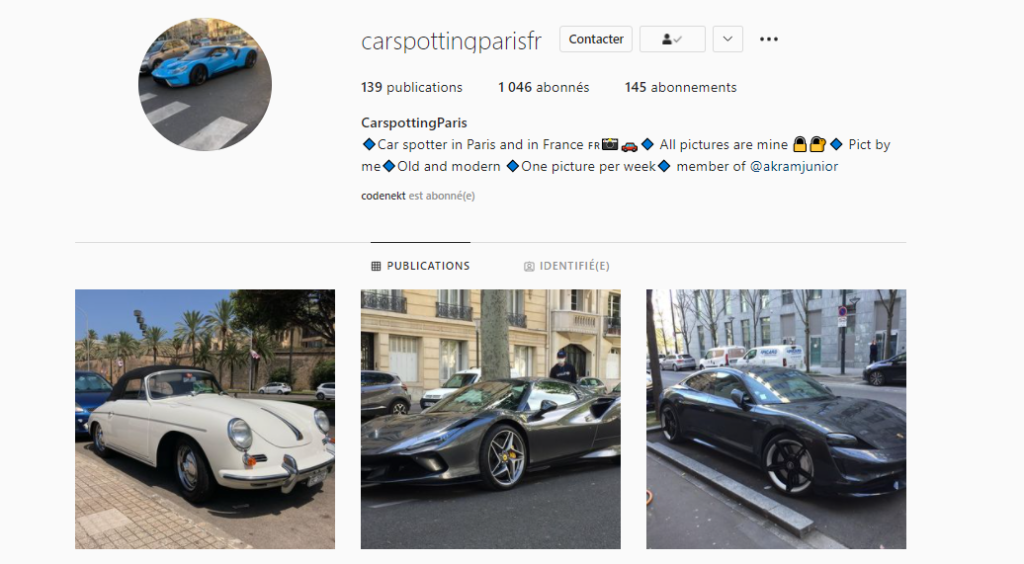The width and height of the screenshot is (1024, 564).
Task: Open the white Porsche 356 post
Action: 205,419
